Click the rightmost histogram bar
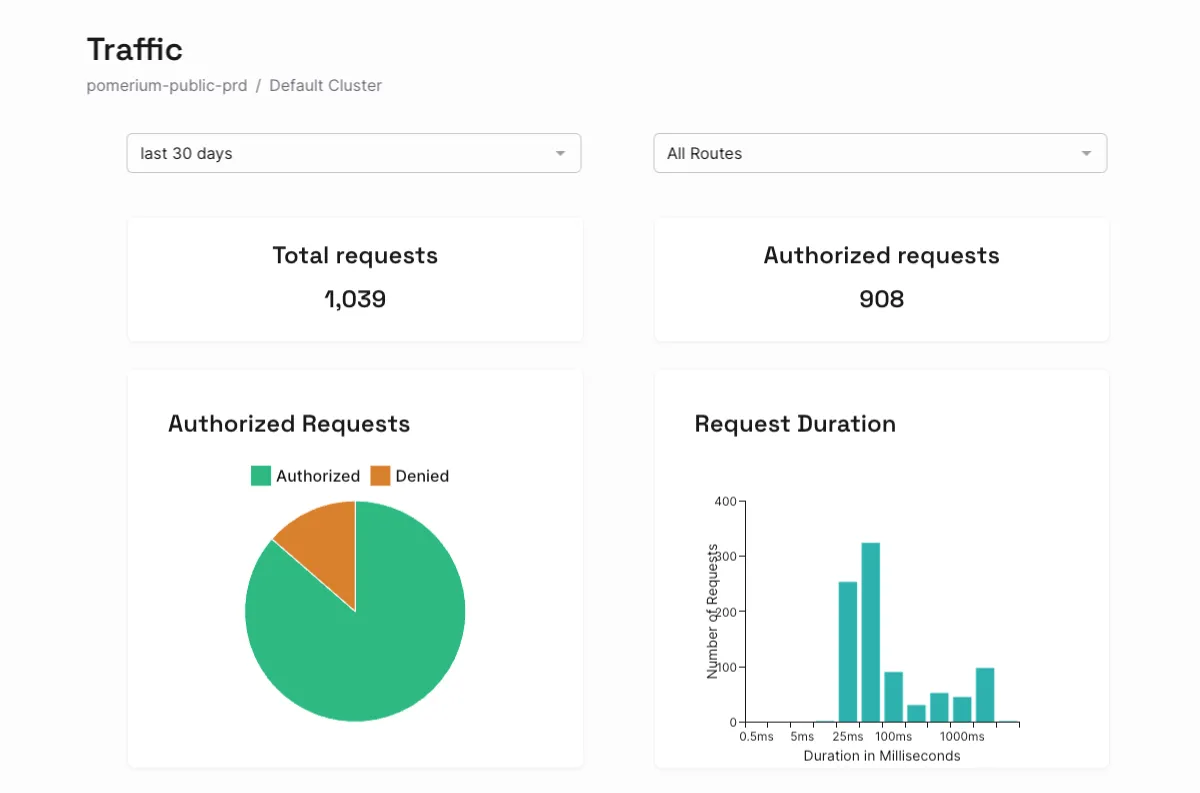This screenshot has height=793, width=1200. tap(985, 695)
